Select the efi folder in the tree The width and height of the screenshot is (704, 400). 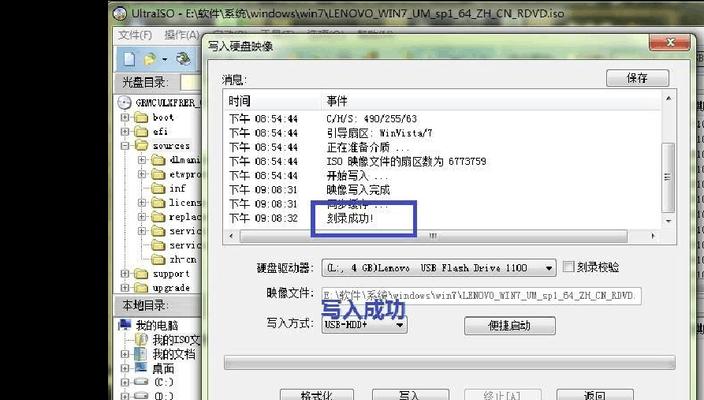(x=151, y=132)
